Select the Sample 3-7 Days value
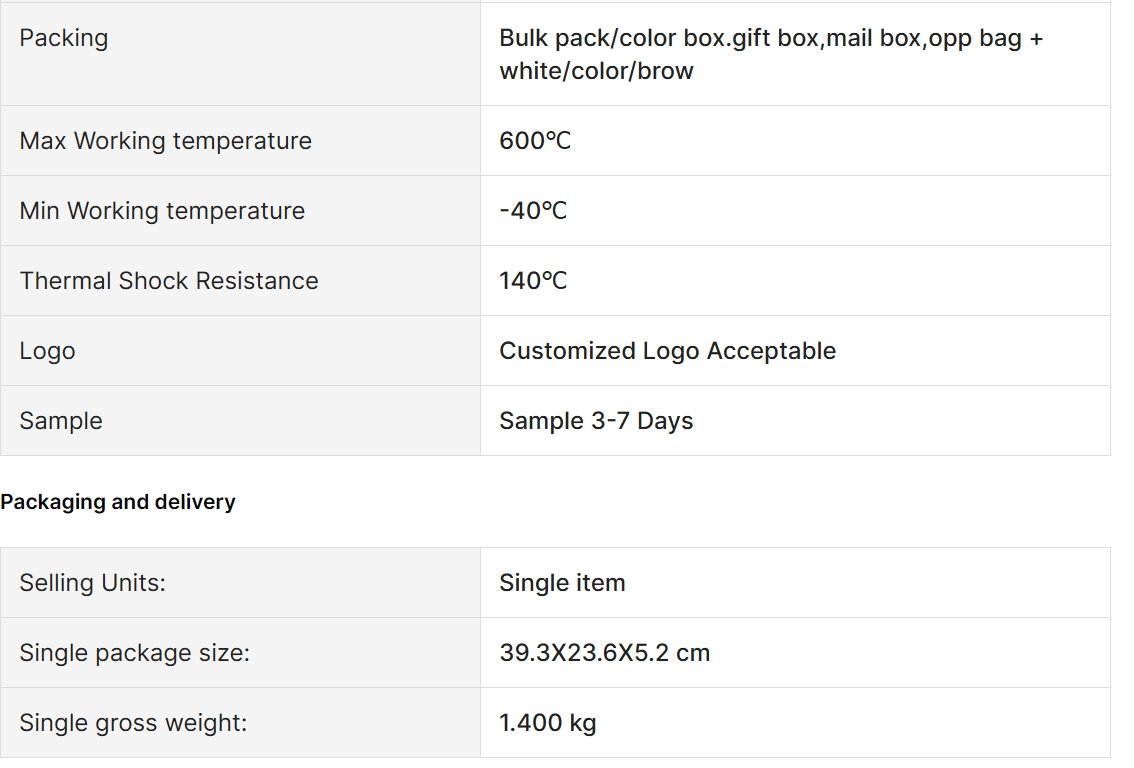Image resolution: width=1134 pixels, height=768 pixels. [596, 421]
